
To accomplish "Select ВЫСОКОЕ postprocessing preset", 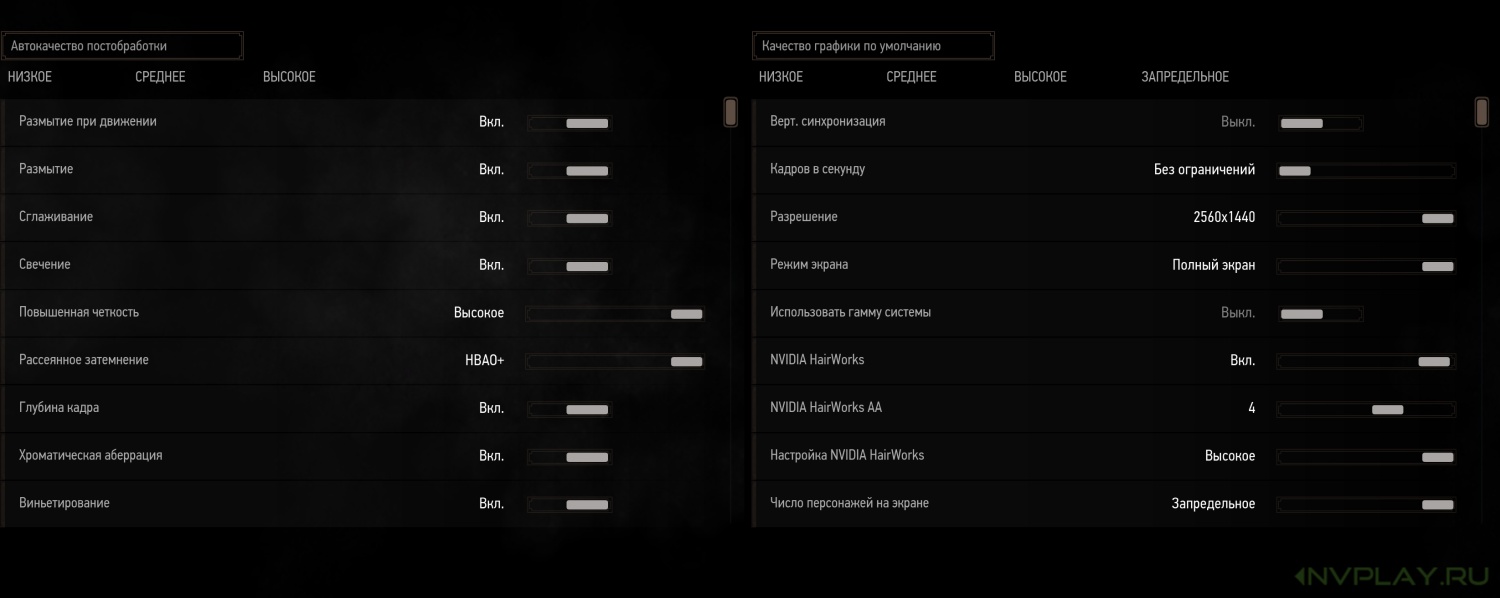I will pyautogui.click(x=289, y=77).
